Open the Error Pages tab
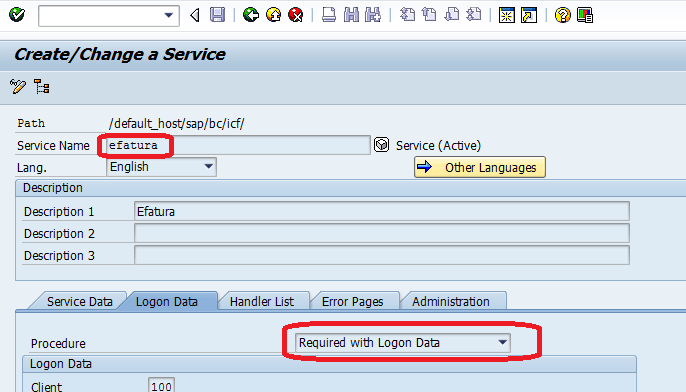 [353, 301]
